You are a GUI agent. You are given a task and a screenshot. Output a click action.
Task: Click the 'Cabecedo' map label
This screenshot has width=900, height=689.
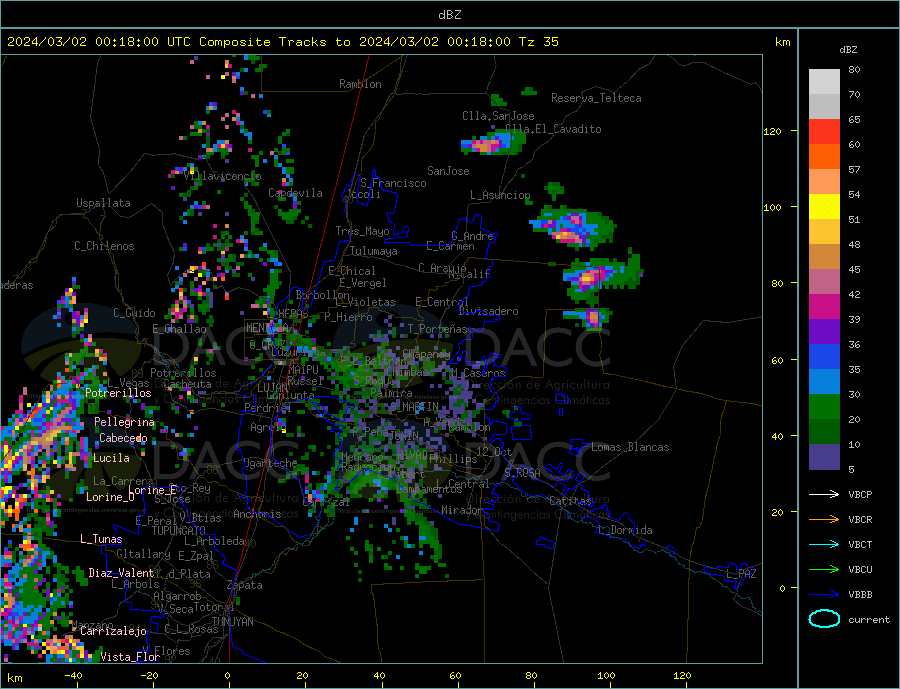pyautogui.click(x=123, y=438)
